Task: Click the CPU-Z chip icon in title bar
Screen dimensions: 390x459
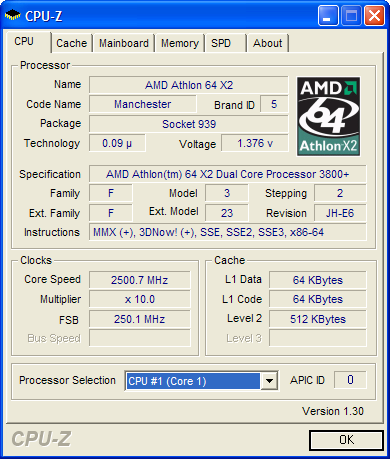Action: [x=12, y=15]
